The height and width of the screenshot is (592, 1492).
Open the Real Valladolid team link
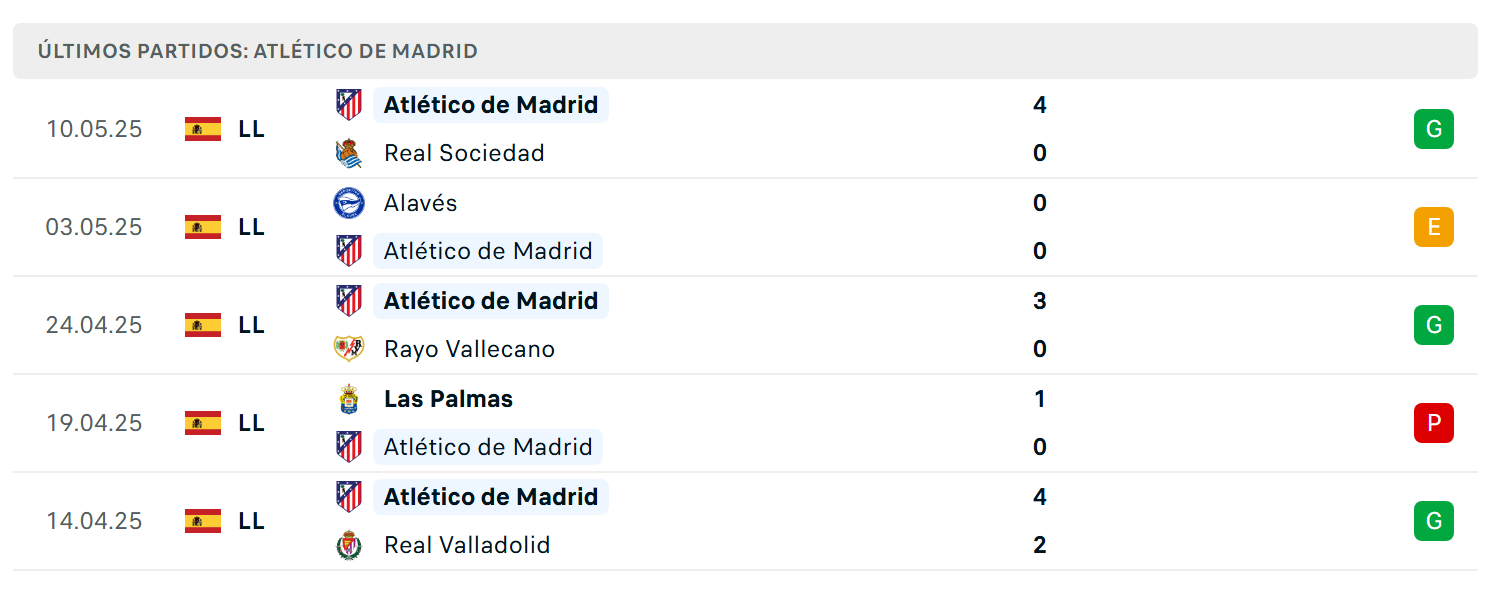pos(467,545)
